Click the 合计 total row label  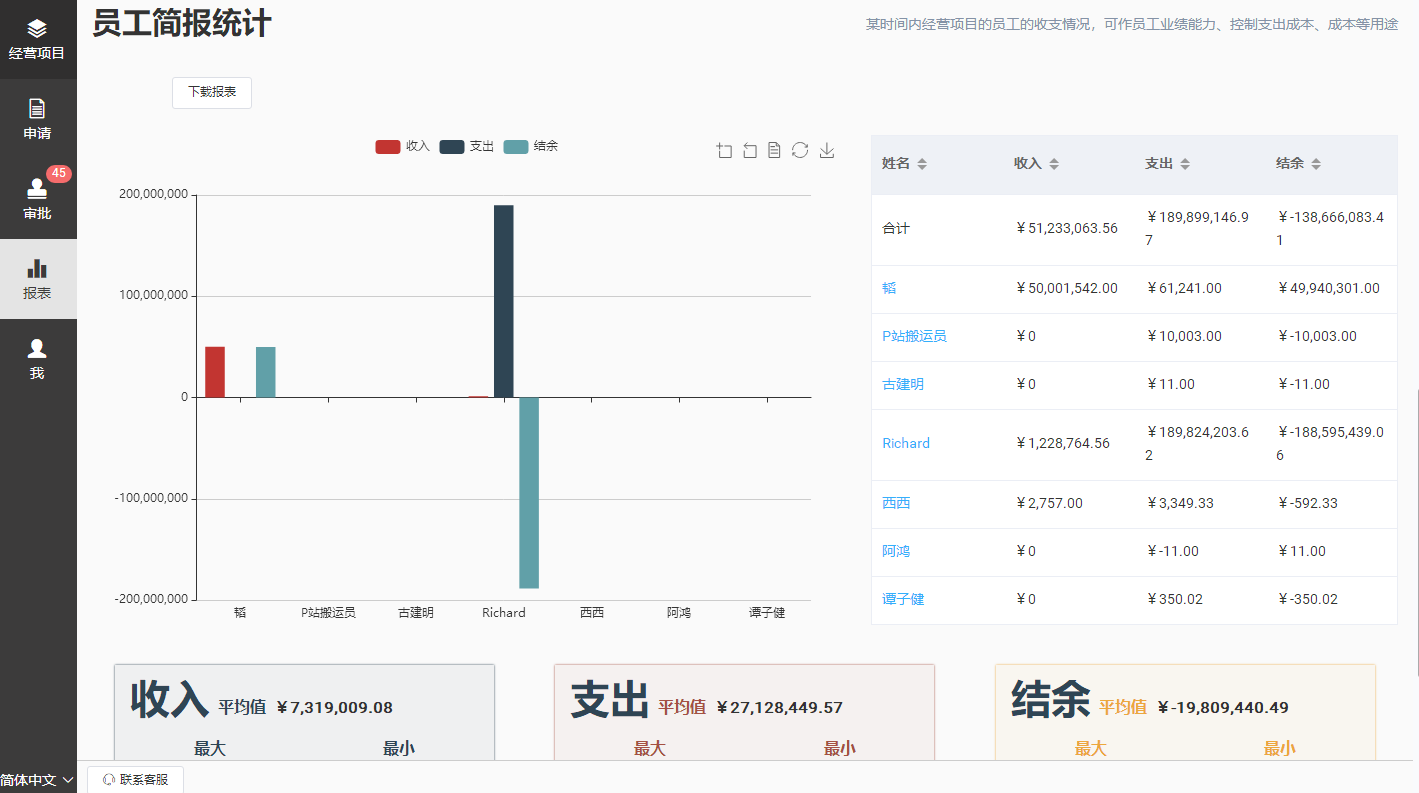[x=896, y=228]
